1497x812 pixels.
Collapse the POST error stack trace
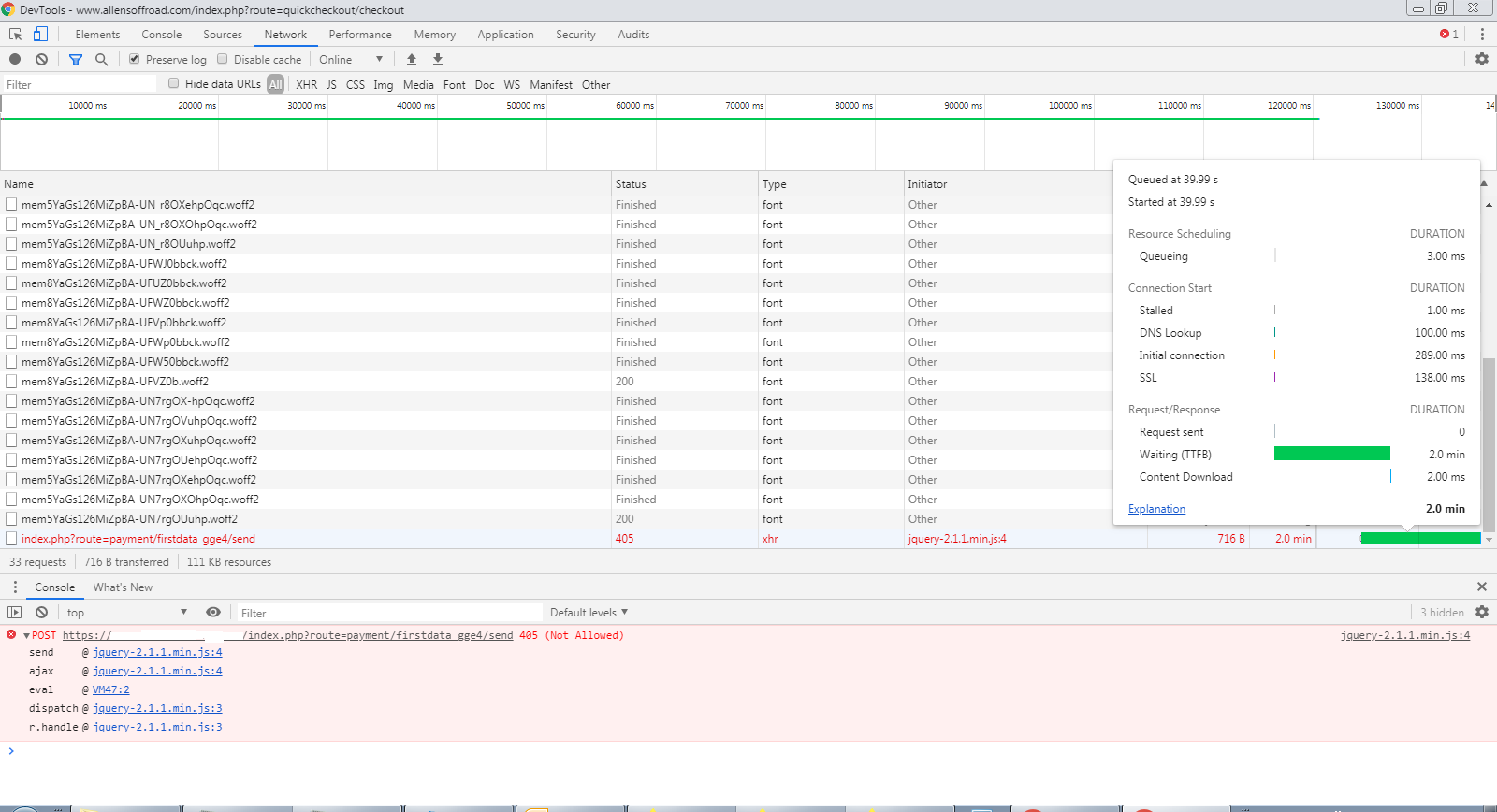[27, 635]
